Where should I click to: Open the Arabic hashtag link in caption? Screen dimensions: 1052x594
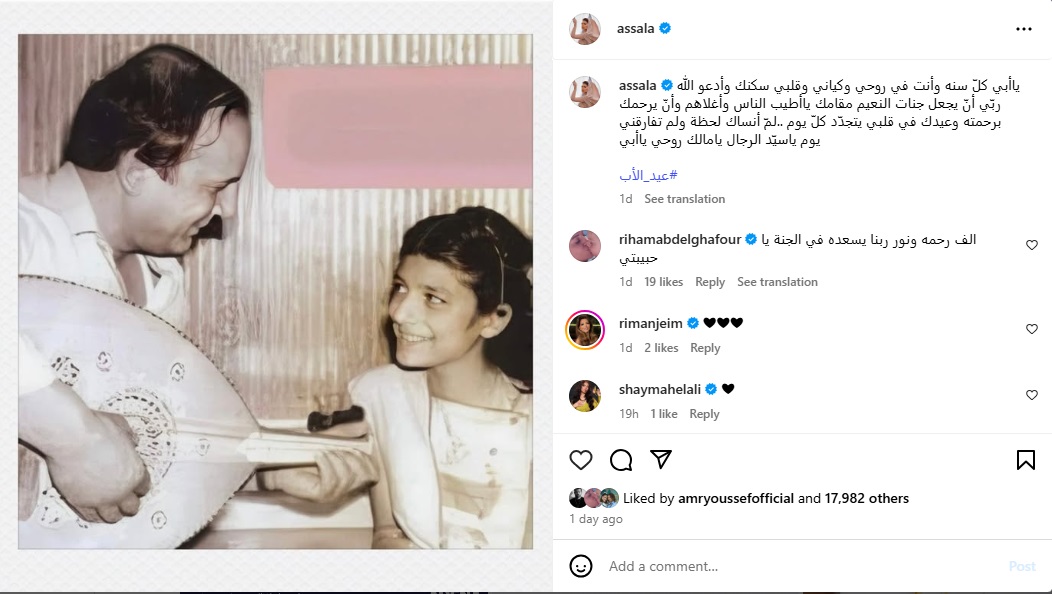(648, 175)
